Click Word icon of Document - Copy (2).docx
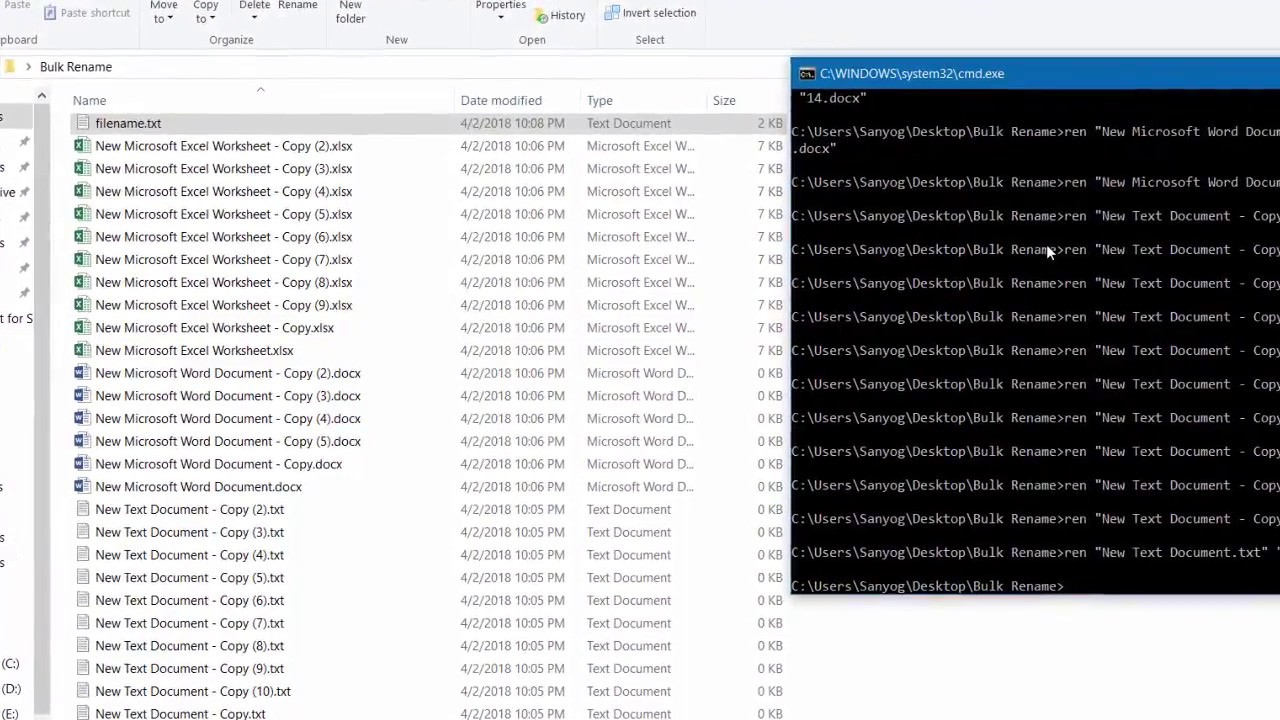The height and width of the screenshot is (720, 1280). click(82, 373)
